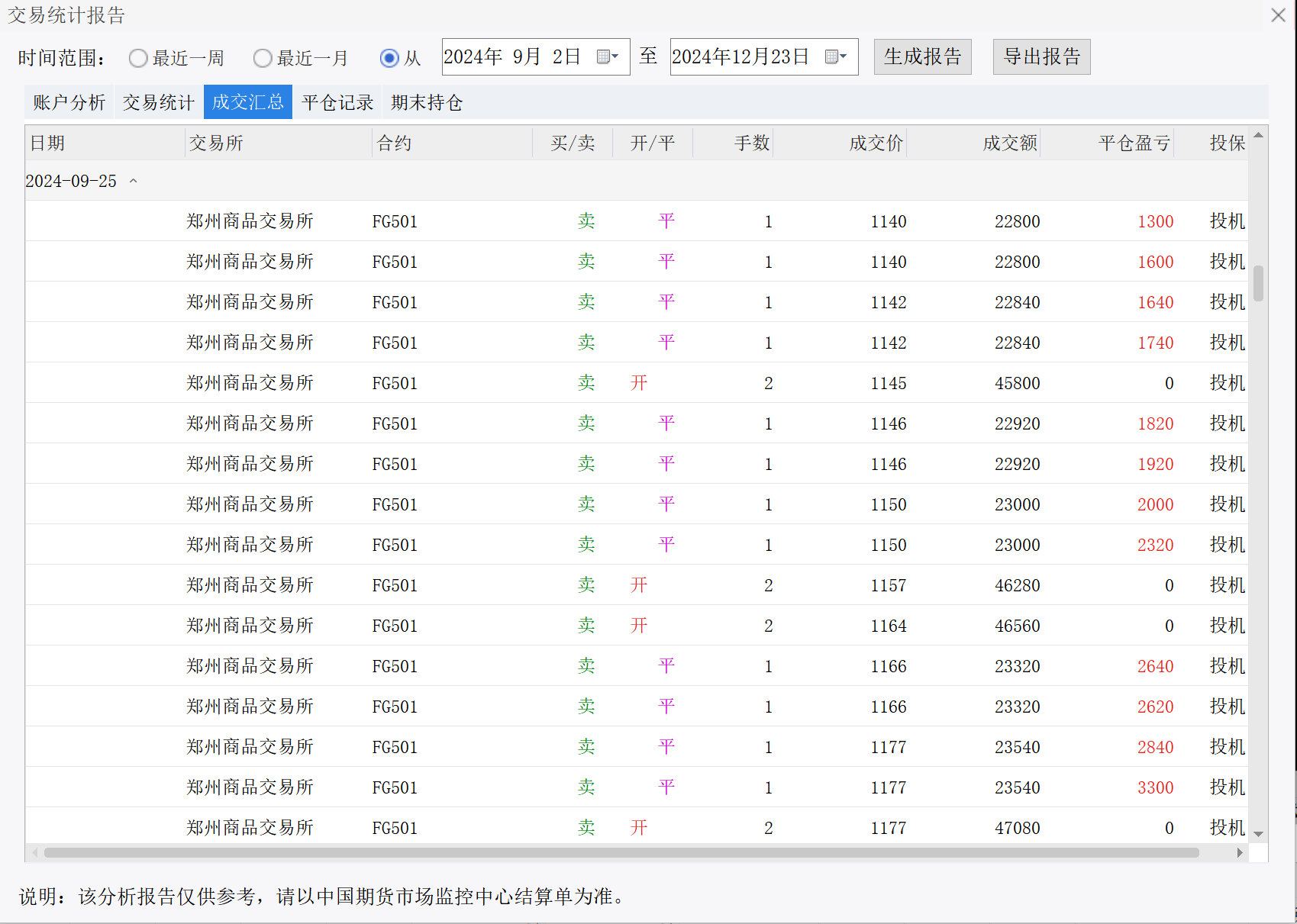Sort by the 成交额 column header

tap(973, 143)
